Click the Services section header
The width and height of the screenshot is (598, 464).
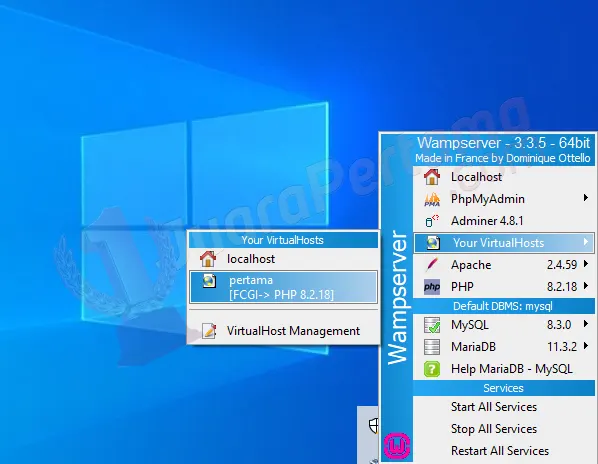(x=503, y=388)
